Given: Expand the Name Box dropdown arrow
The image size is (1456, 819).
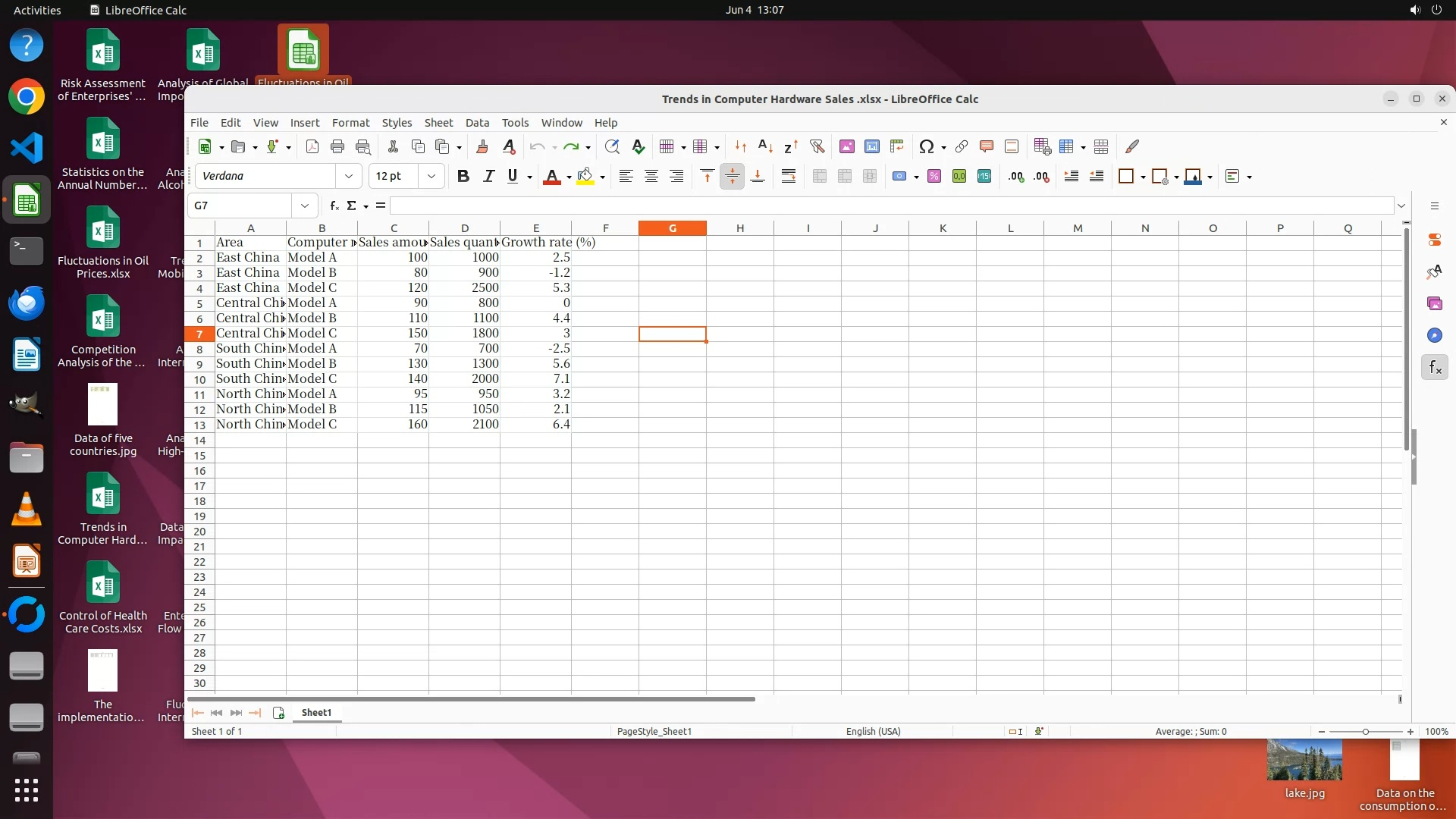Looking at the screenshot, I should (x=304, y=206).
